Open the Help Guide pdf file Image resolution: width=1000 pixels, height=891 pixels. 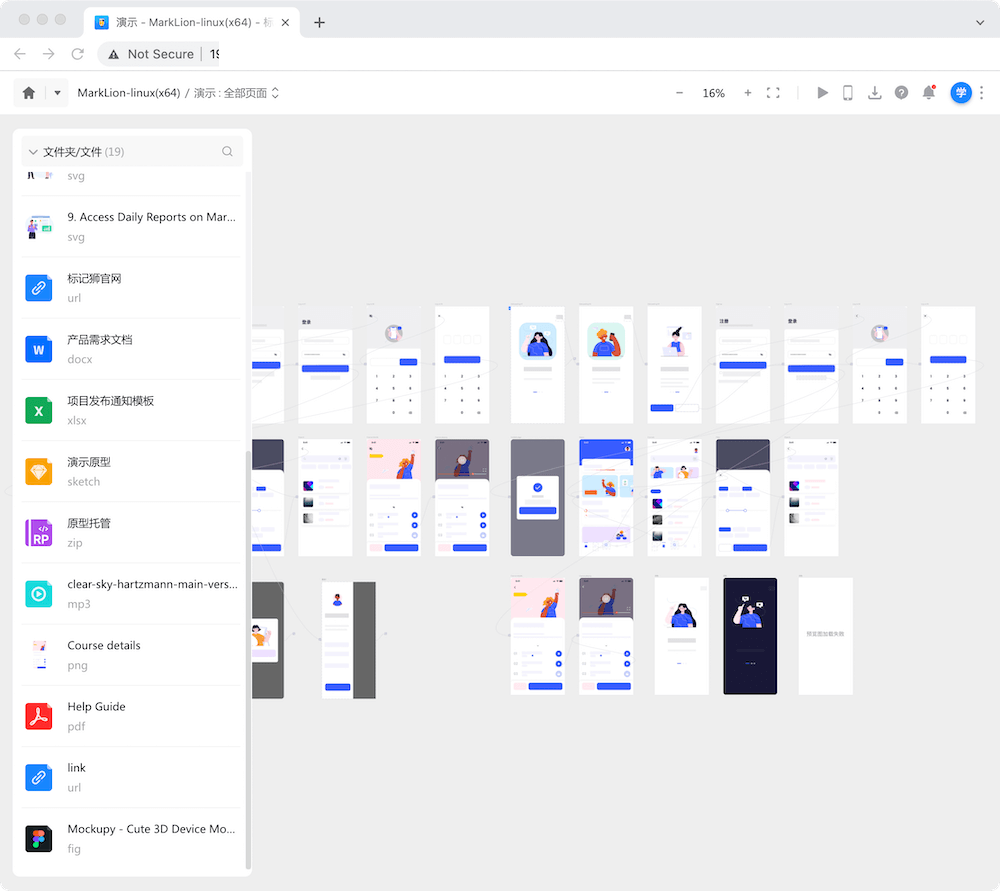pos(97,715)
